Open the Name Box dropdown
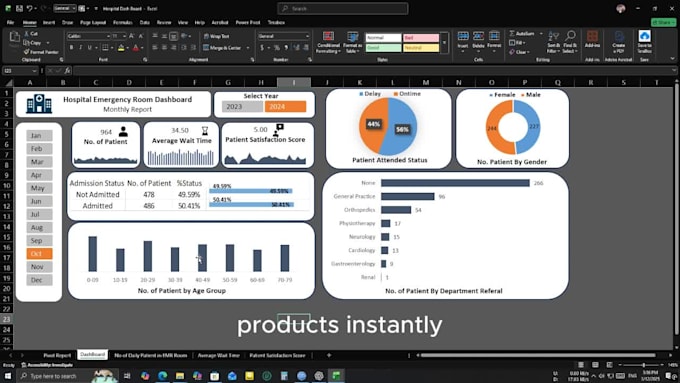Viewport: 680px width, 383px height. (x=34, y=71)
